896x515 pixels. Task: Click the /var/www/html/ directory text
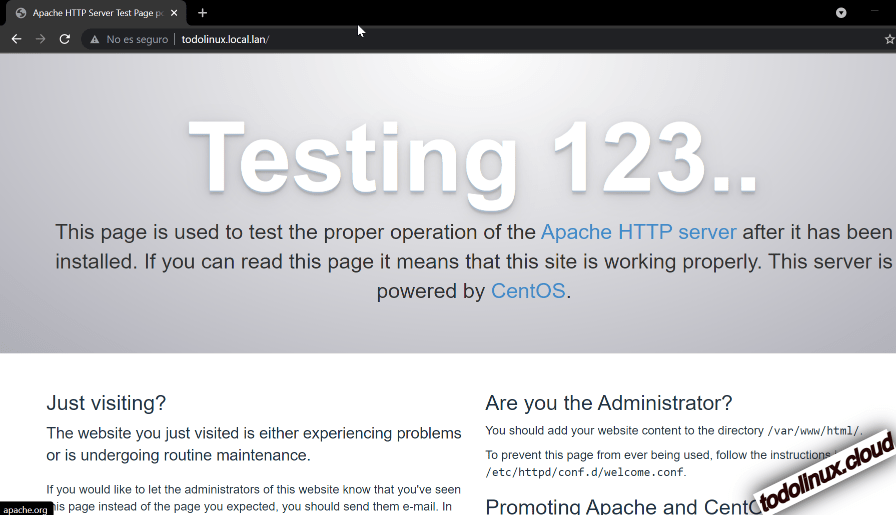coord(813,431)
